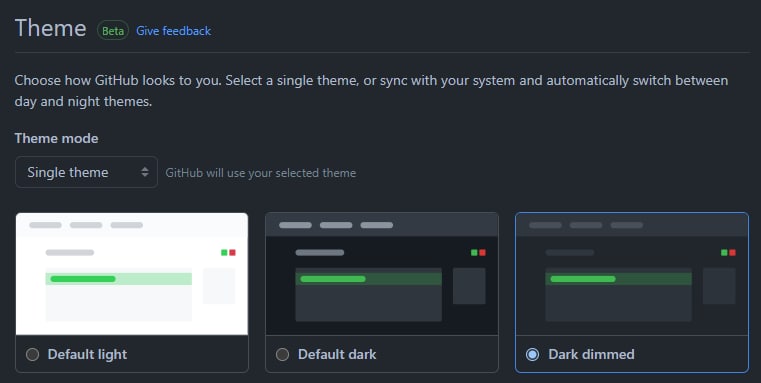Open the Give feedback link
This screenshot has width=761, height=383.
click(x=173, y=31)
